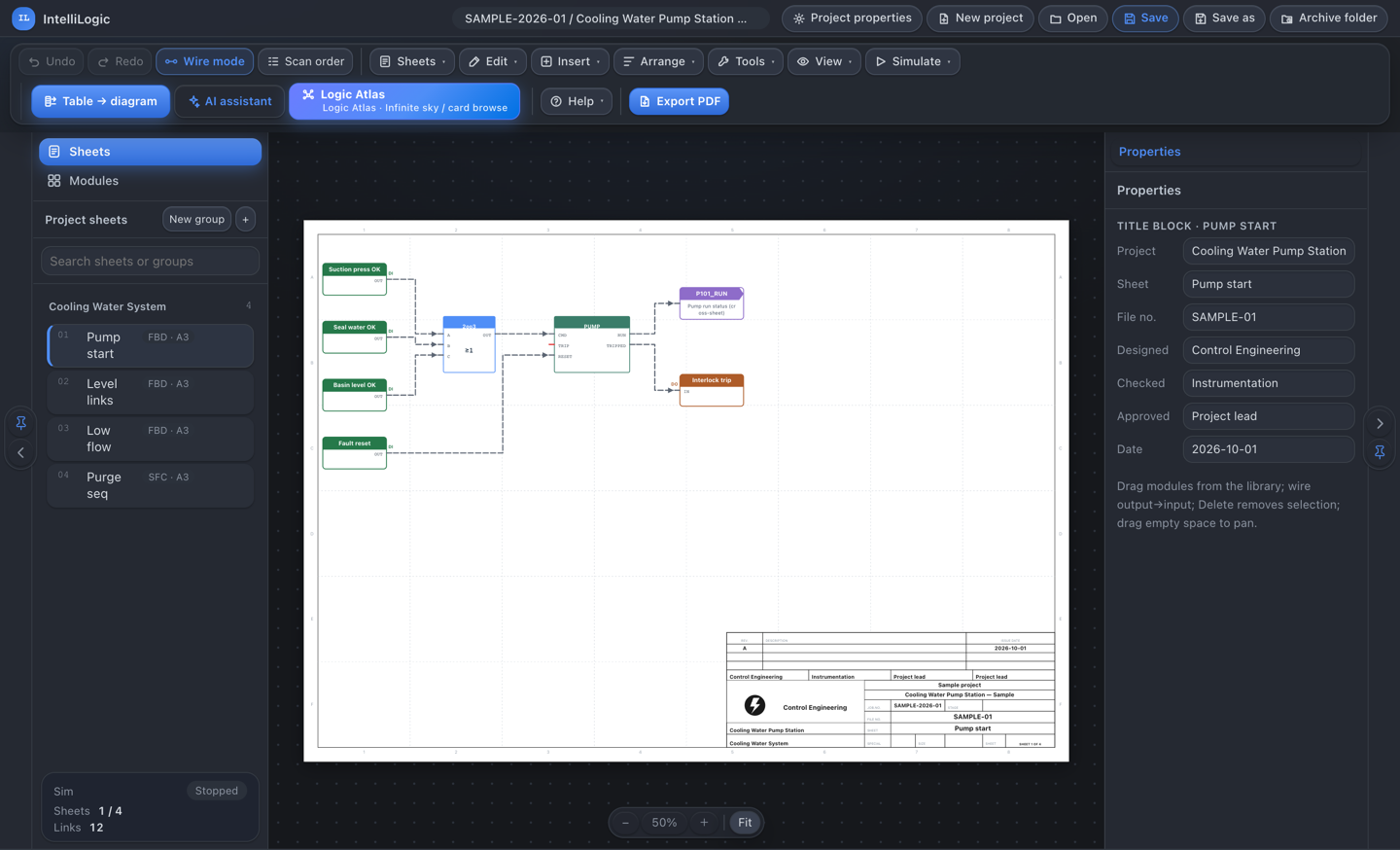The image size is (1400, 850).
Task: Open Scan order
Action: 305,61
